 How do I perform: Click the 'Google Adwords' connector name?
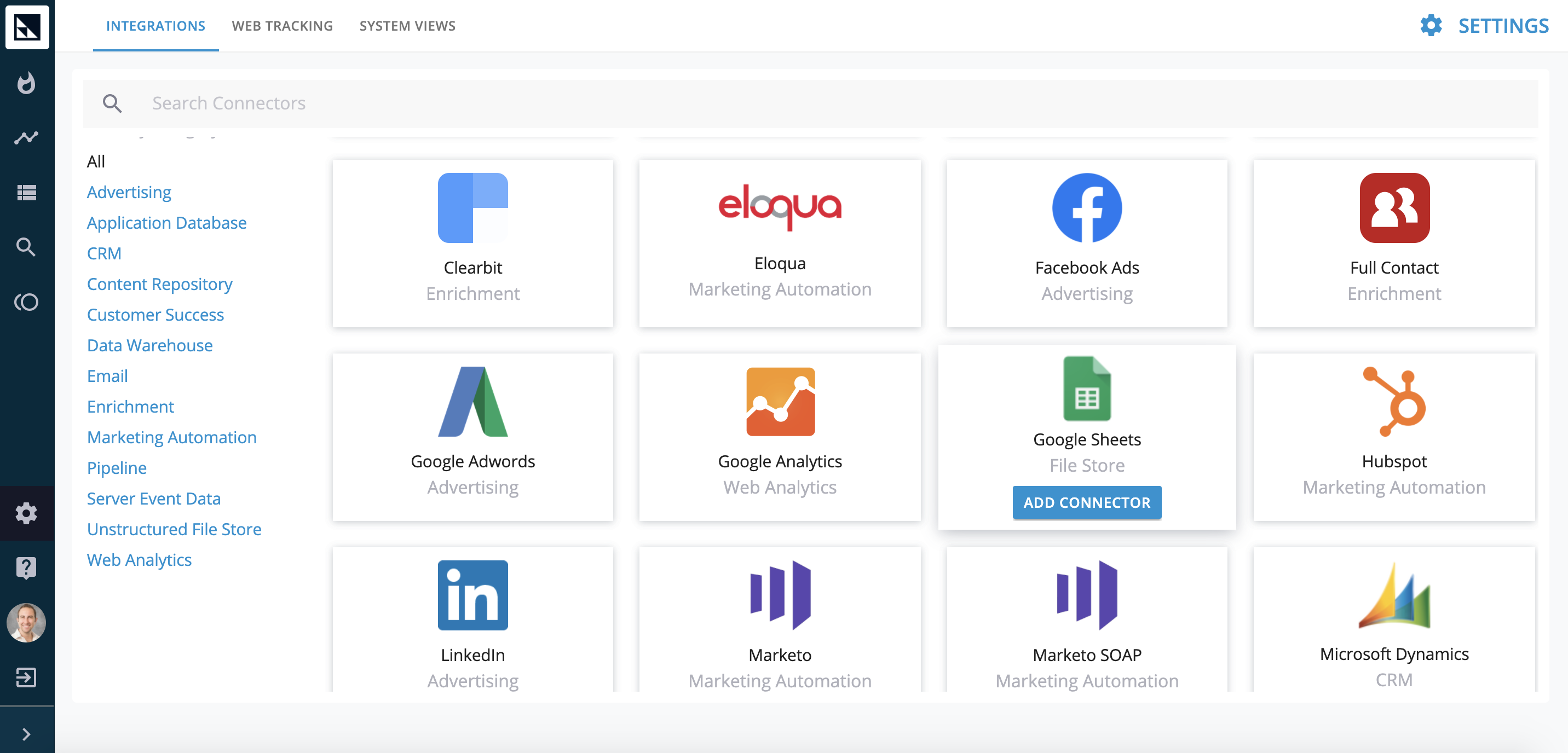pyautogui.click(x=473, y=461)
